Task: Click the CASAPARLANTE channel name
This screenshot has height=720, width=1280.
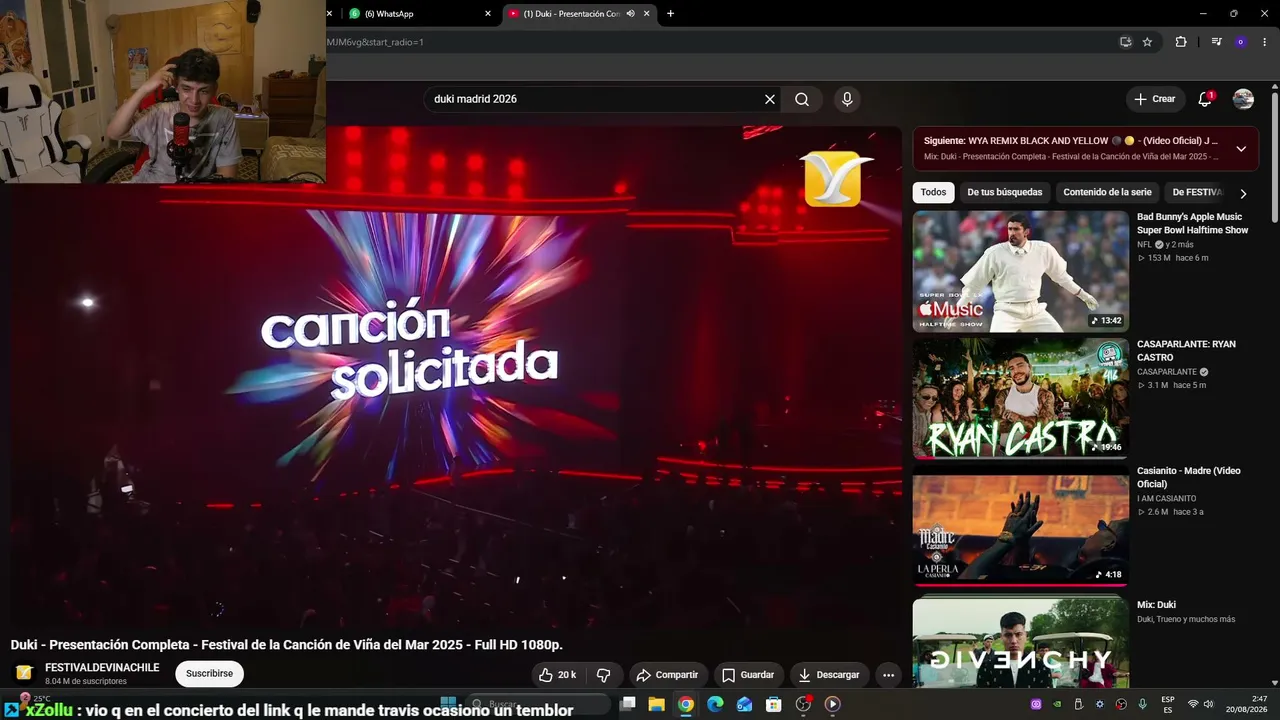Action: click(x=1167, y=372)
